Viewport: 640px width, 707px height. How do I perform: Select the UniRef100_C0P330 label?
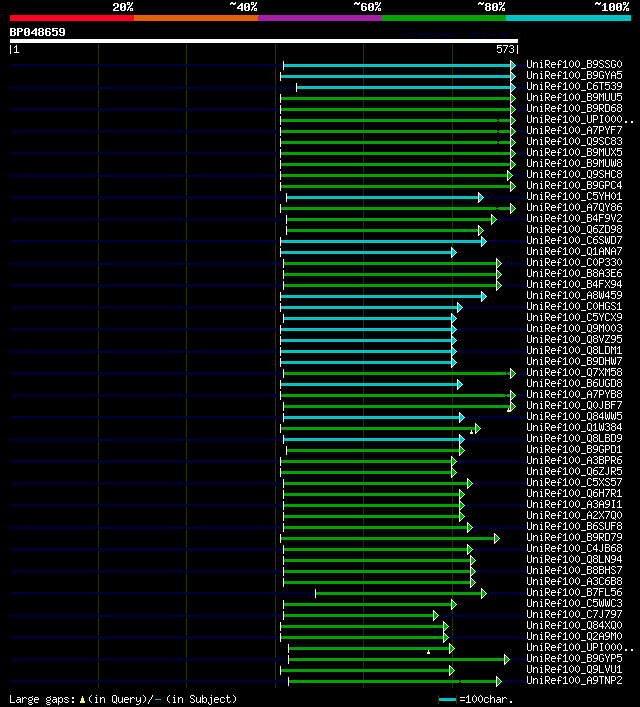(574, 262)
